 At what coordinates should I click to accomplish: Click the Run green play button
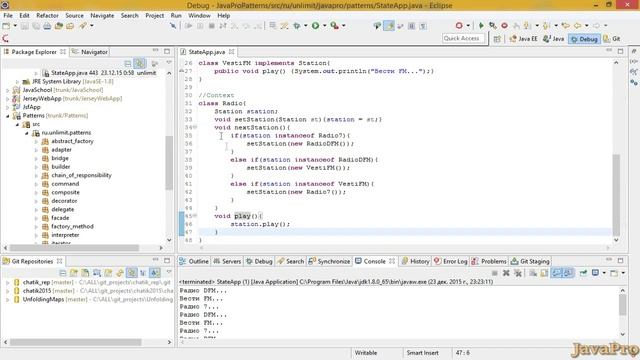click(x=316, y=26)
